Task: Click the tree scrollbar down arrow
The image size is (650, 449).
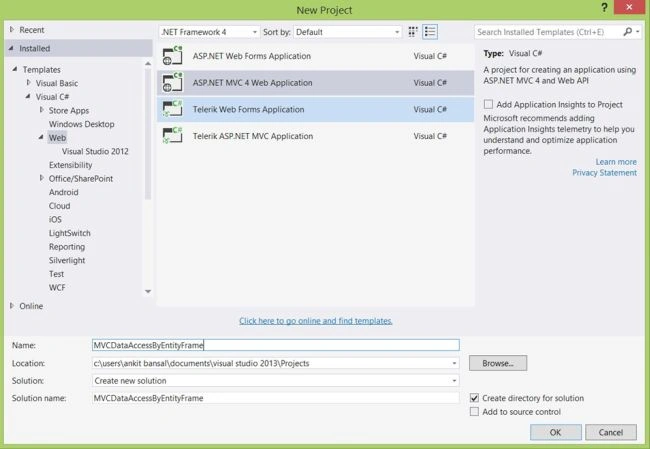Action: coord(148,291)
